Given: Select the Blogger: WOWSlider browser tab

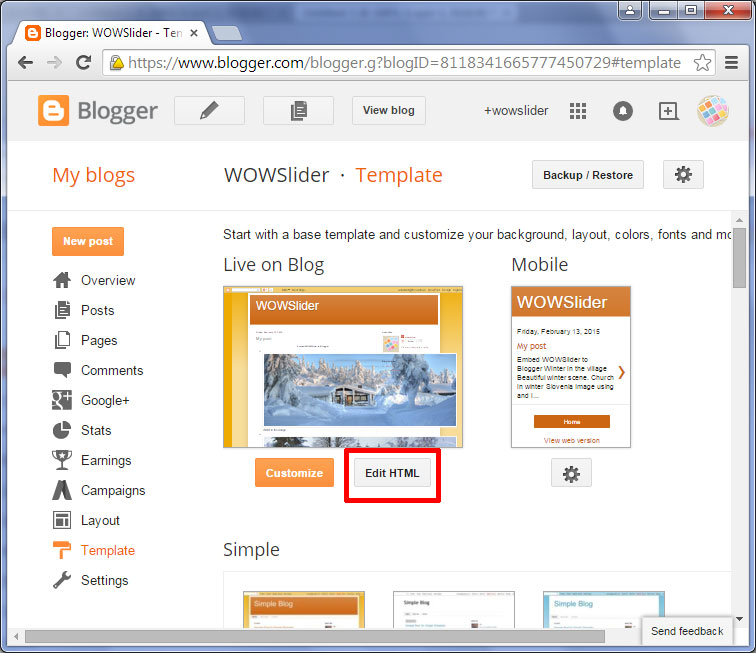Looking at the screenshot, I should coord(110,33).
